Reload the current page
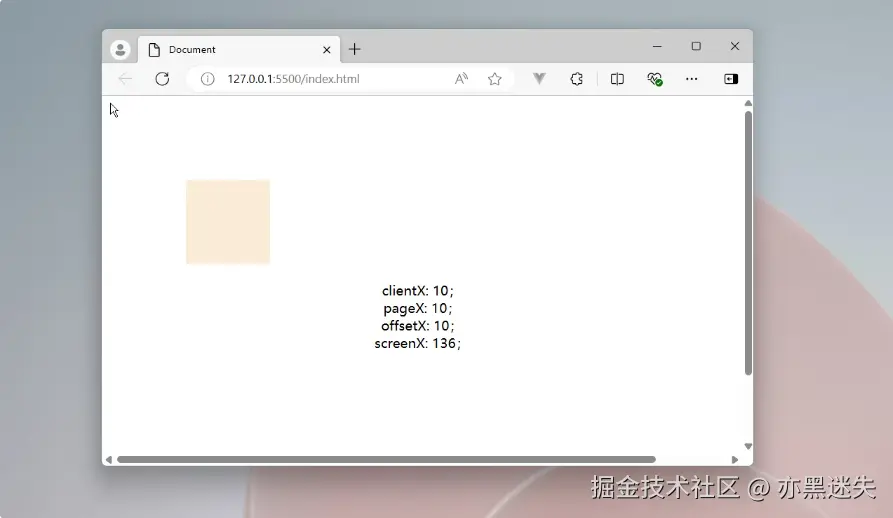The image size is (893, 518). click(162, 79)
